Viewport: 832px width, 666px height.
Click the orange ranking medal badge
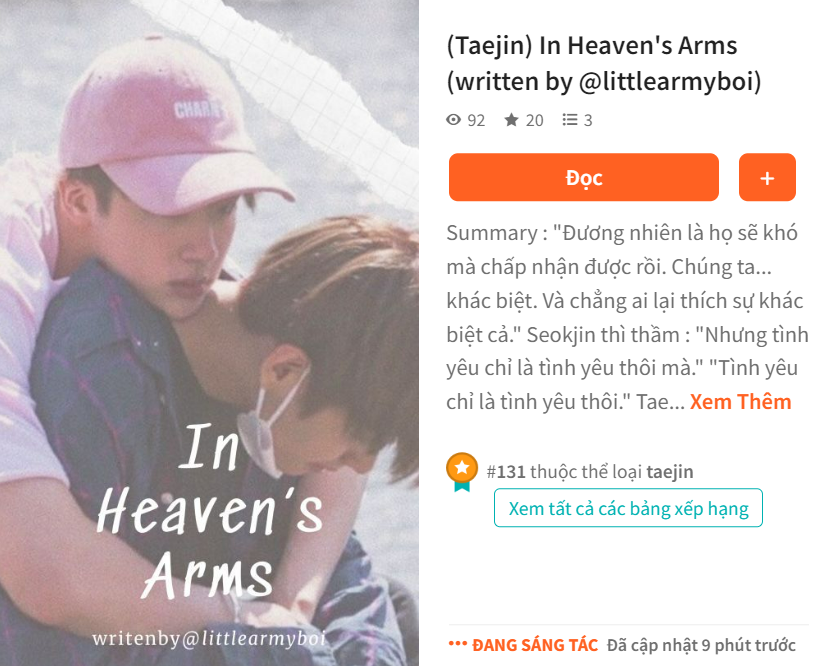click(x=462, y=471)
